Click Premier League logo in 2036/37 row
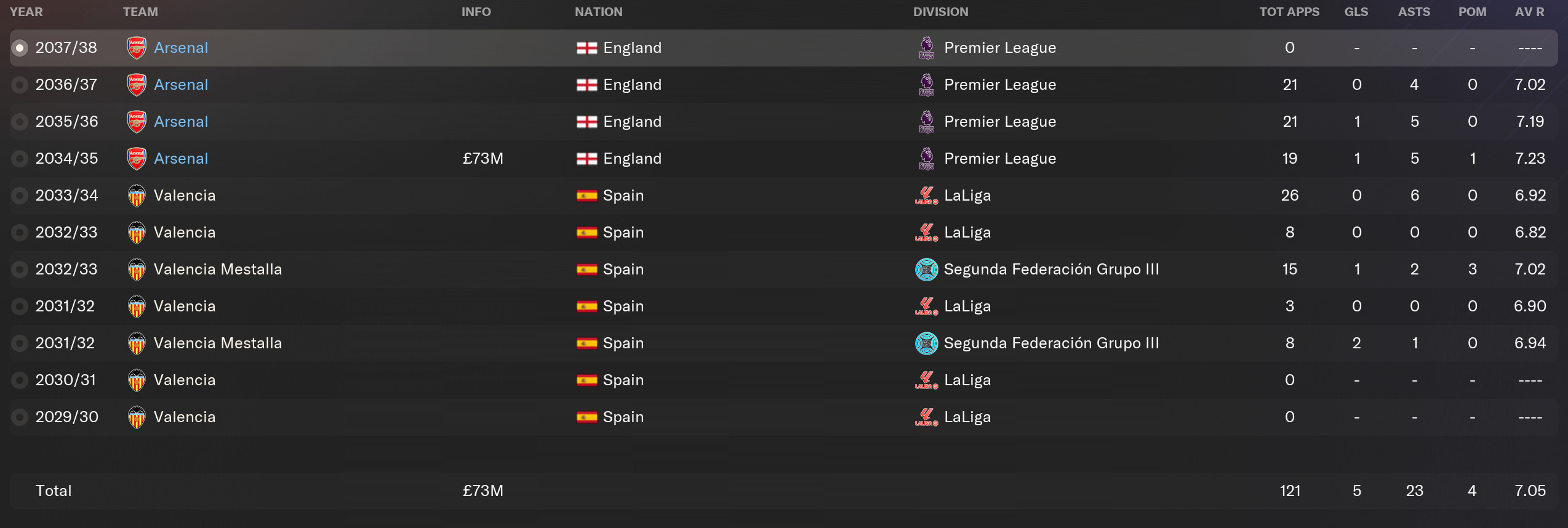1568x528 pixels. pyautogui.click(x=926, y=85)
